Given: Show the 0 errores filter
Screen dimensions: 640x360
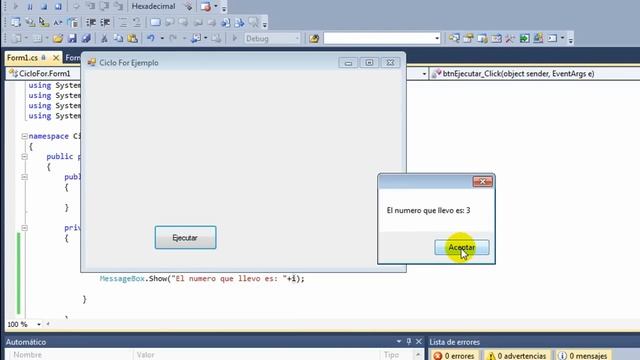Looking at the screenshot, I should [x=454, y=356].
